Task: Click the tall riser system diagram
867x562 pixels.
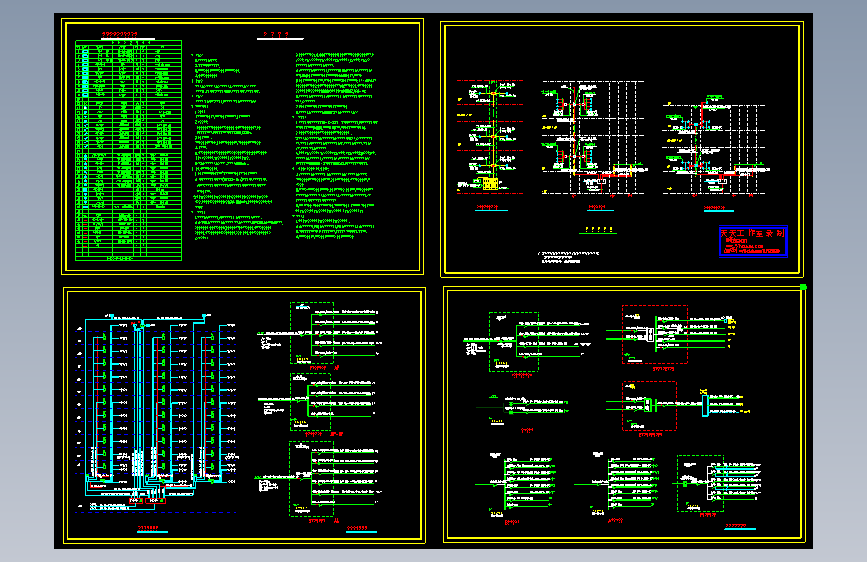Action: click(x=156, y=413)
